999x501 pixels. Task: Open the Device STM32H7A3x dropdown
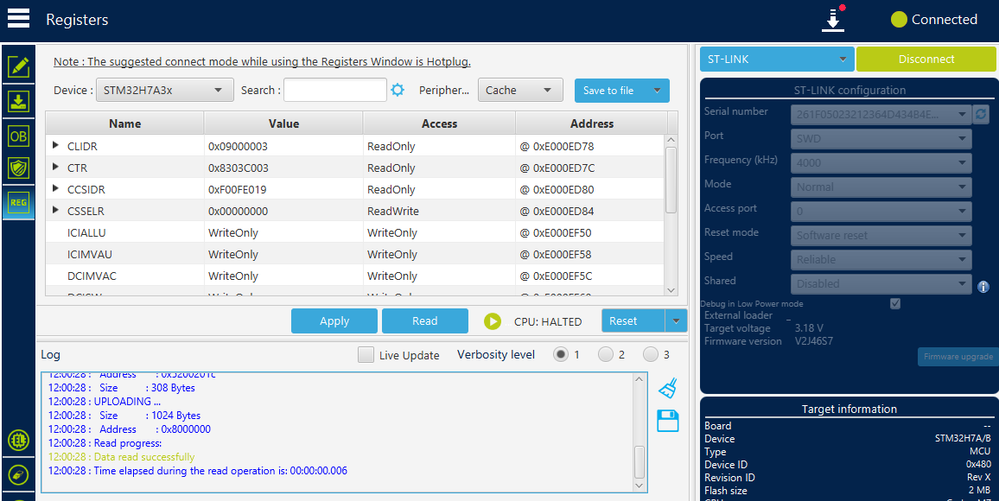tap(164, 90)
